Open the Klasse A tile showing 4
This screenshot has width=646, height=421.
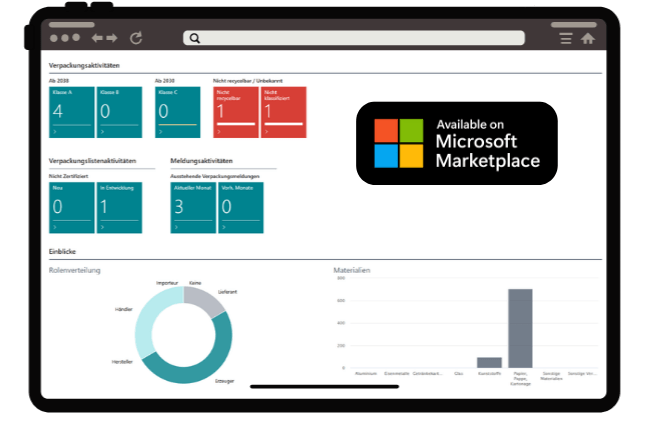[x=72, y=112]
